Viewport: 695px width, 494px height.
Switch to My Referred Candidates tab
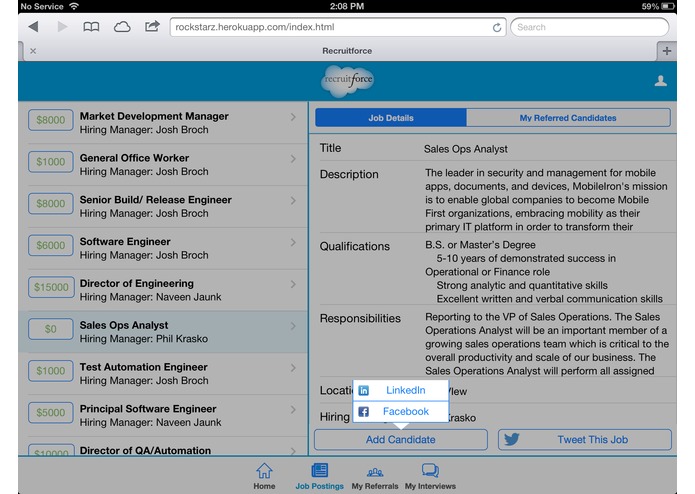tap(568, 118)
